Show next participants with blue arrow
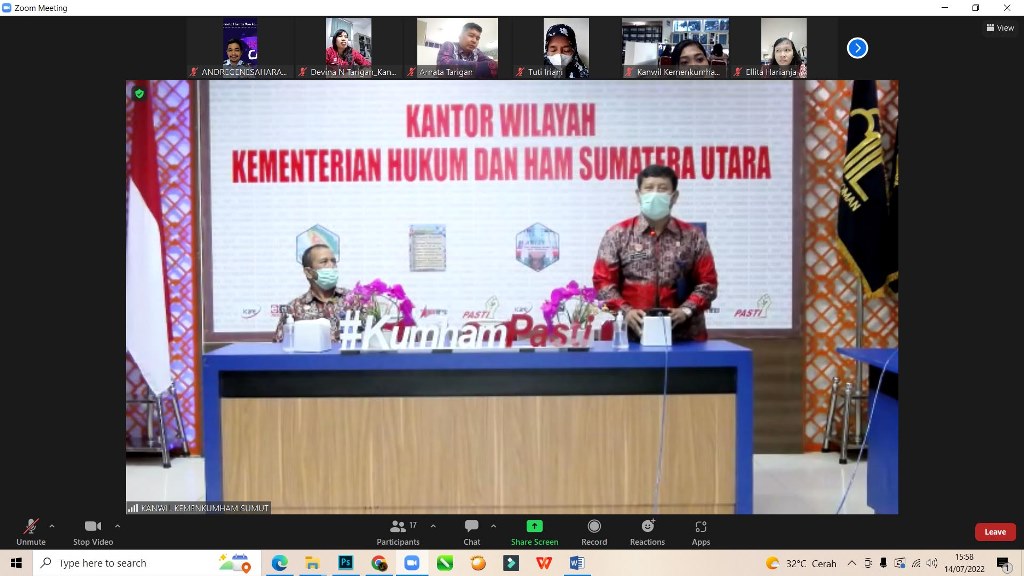 [857, 48]
